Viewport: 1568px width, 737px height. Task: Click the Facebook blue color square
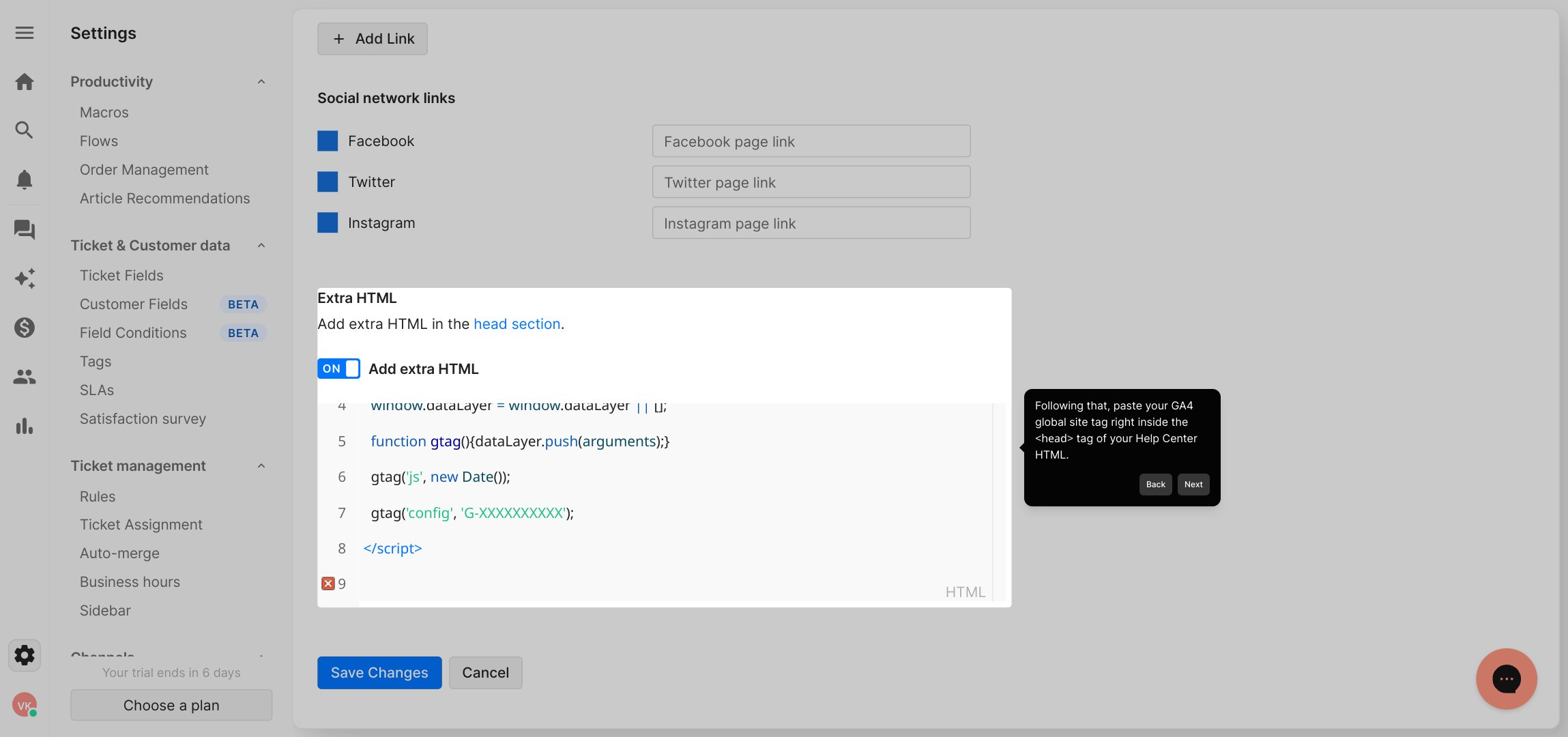click(x=328, y=141)
